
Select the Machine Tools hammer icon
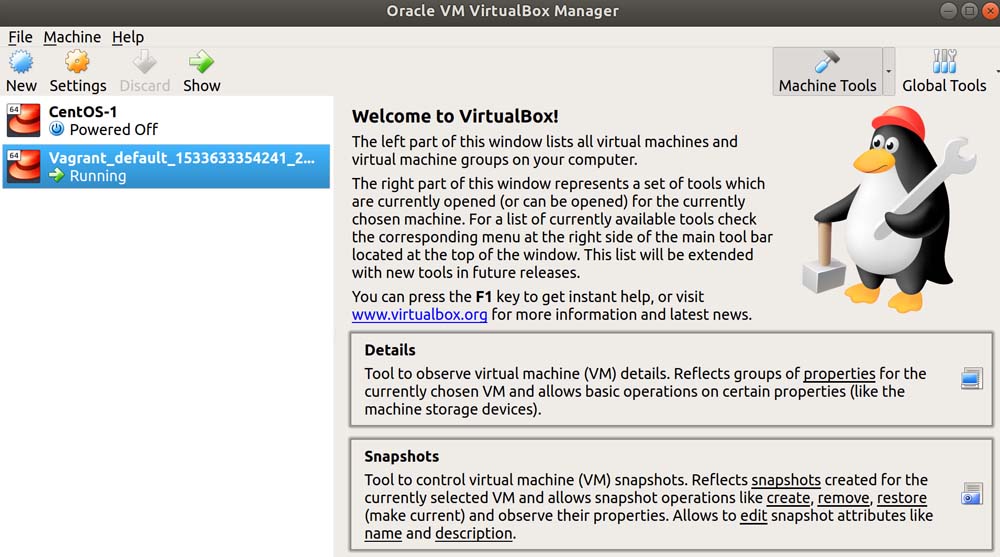(827, 62)
